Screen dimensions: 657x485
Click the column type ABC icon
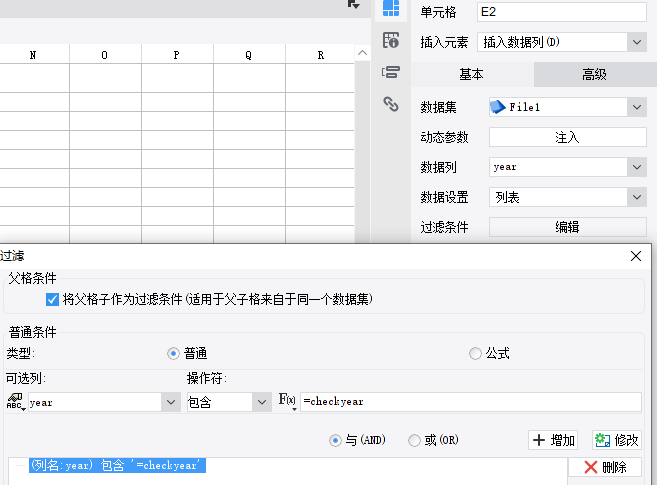[x=16, y=402]
